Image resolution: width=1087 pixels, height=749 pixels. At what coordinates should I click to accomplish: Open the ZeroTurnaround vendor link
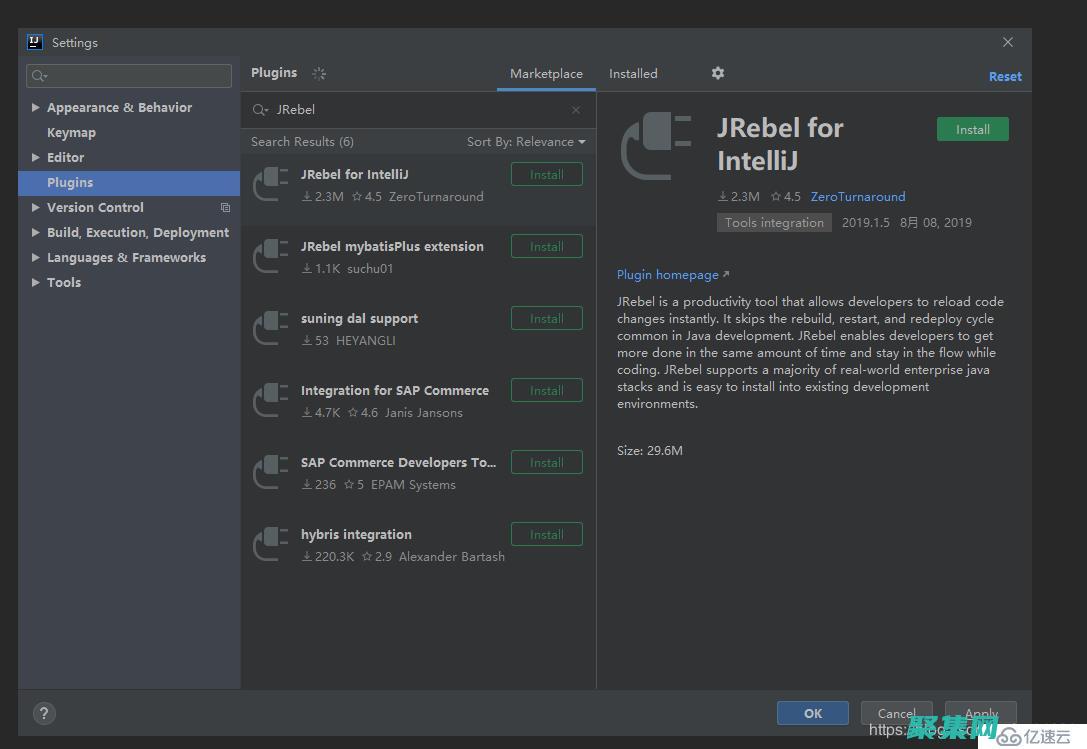[x=858, y=197]
